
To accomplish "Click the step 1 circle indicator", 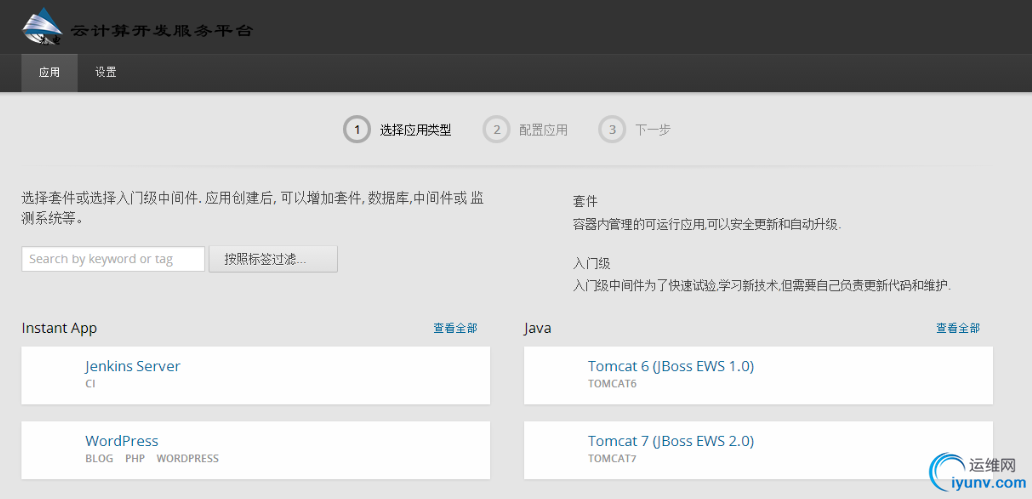I will tap(357, 130).
